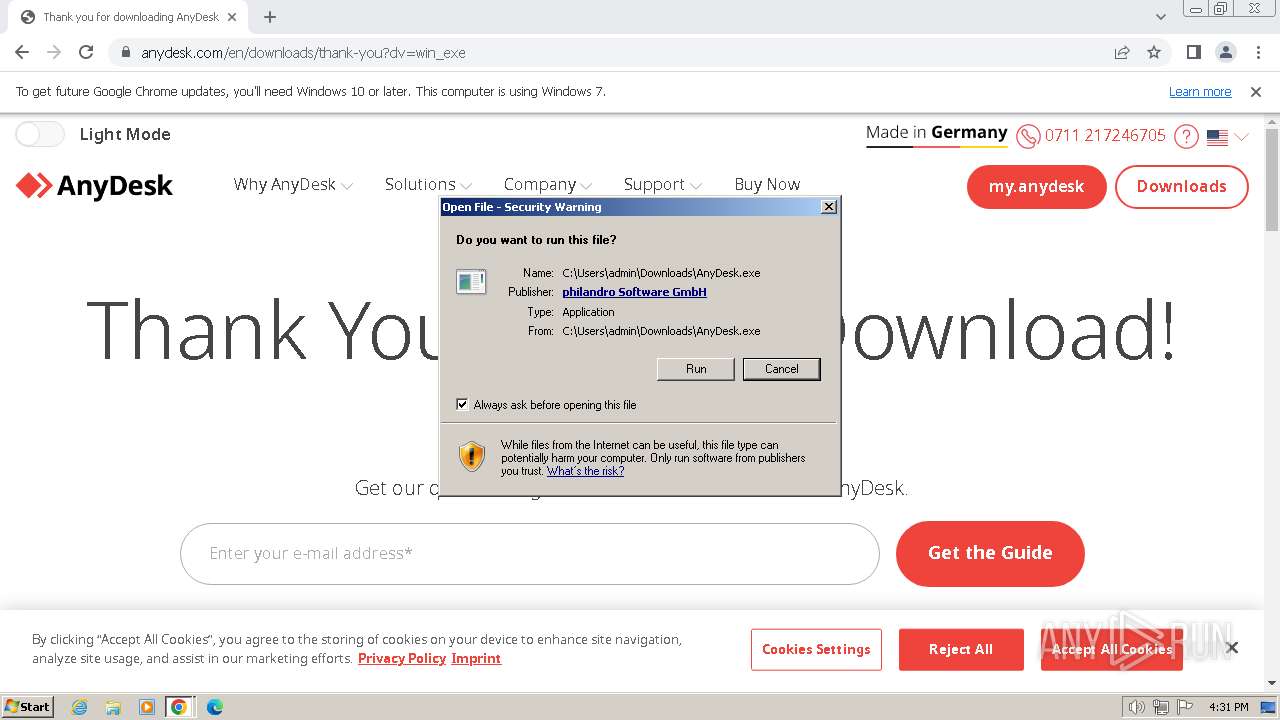Reload the AnyDesk page
1280x720 pixels.
(86, 53)
